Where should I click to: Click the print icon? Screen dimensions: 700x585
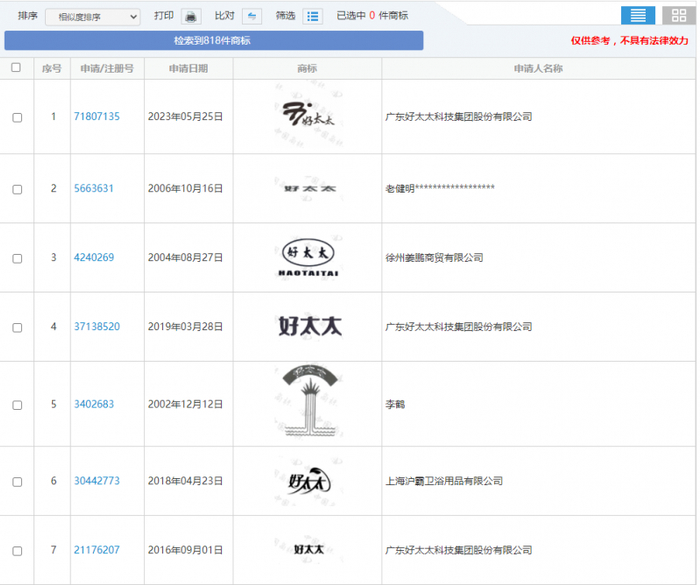(191, 17)
